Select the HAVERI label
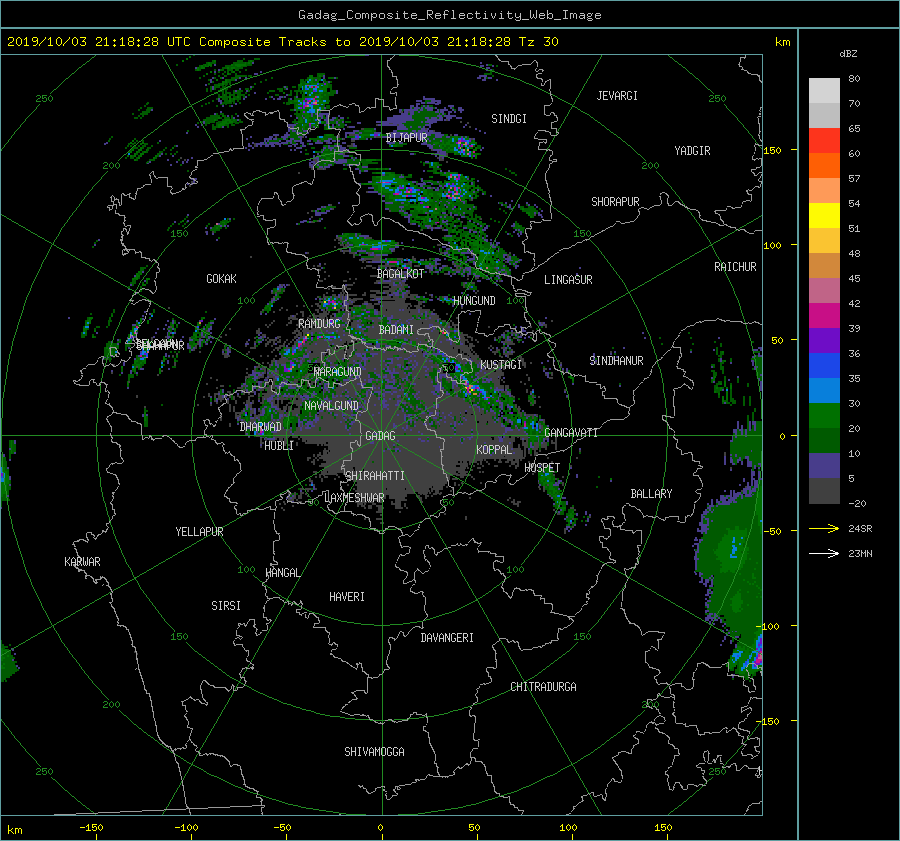Viewport: 900px width, 841px height. (x=347, y=597)
